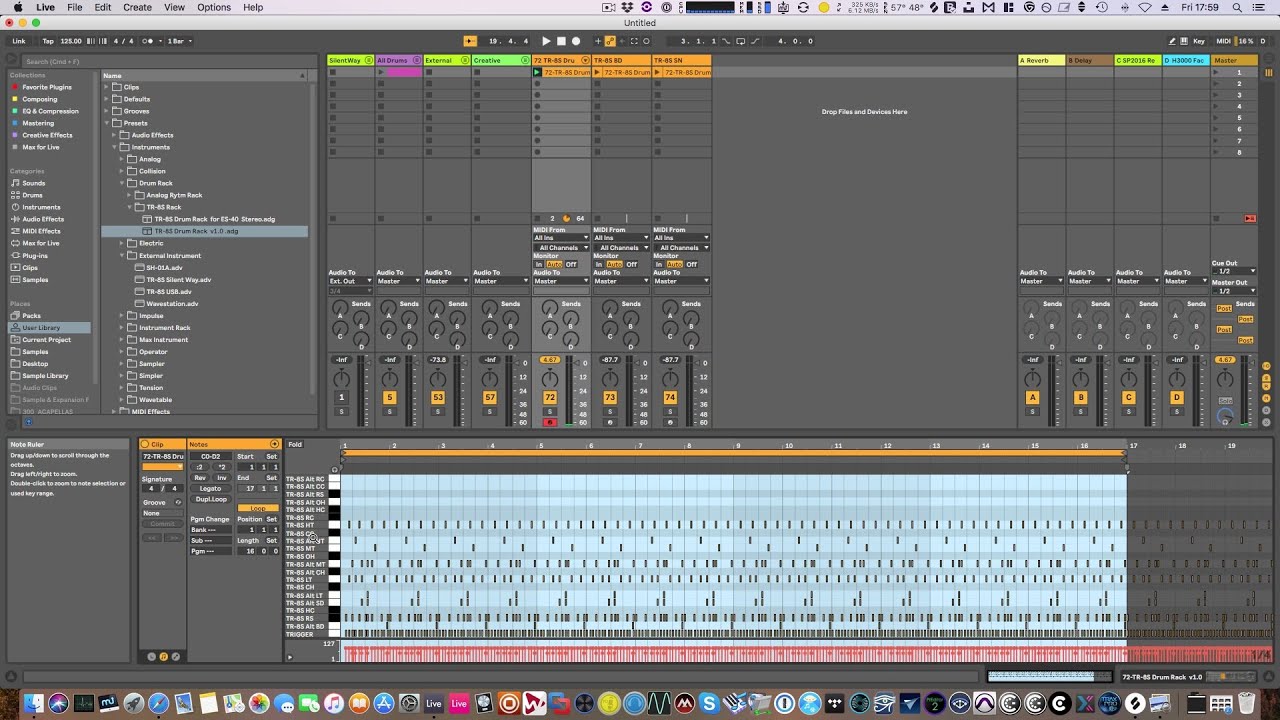Image resolution: width=1280 pixels, height=720 pixels.
Task: Open Plug-Ins category in browser
Action: point(35,255)
